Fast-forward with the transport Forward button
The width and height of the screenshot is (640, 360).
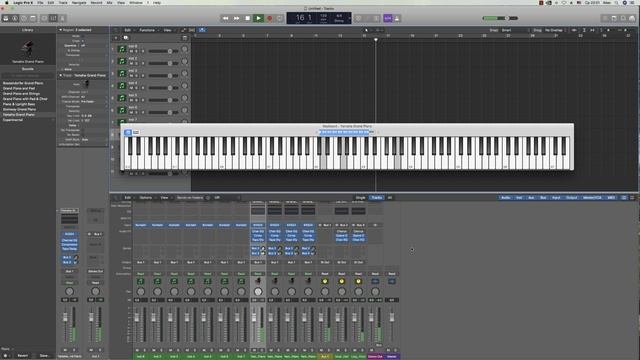pos(236,18)
